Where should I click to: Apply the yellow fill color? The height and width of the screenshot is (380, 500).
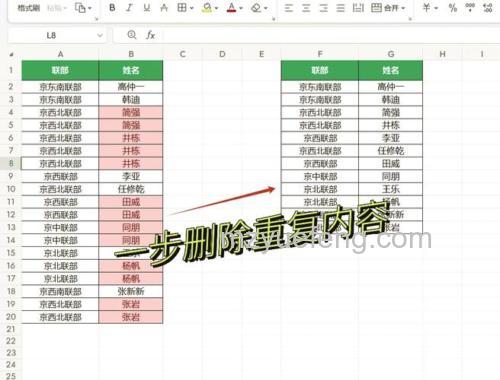coord(207,8)
